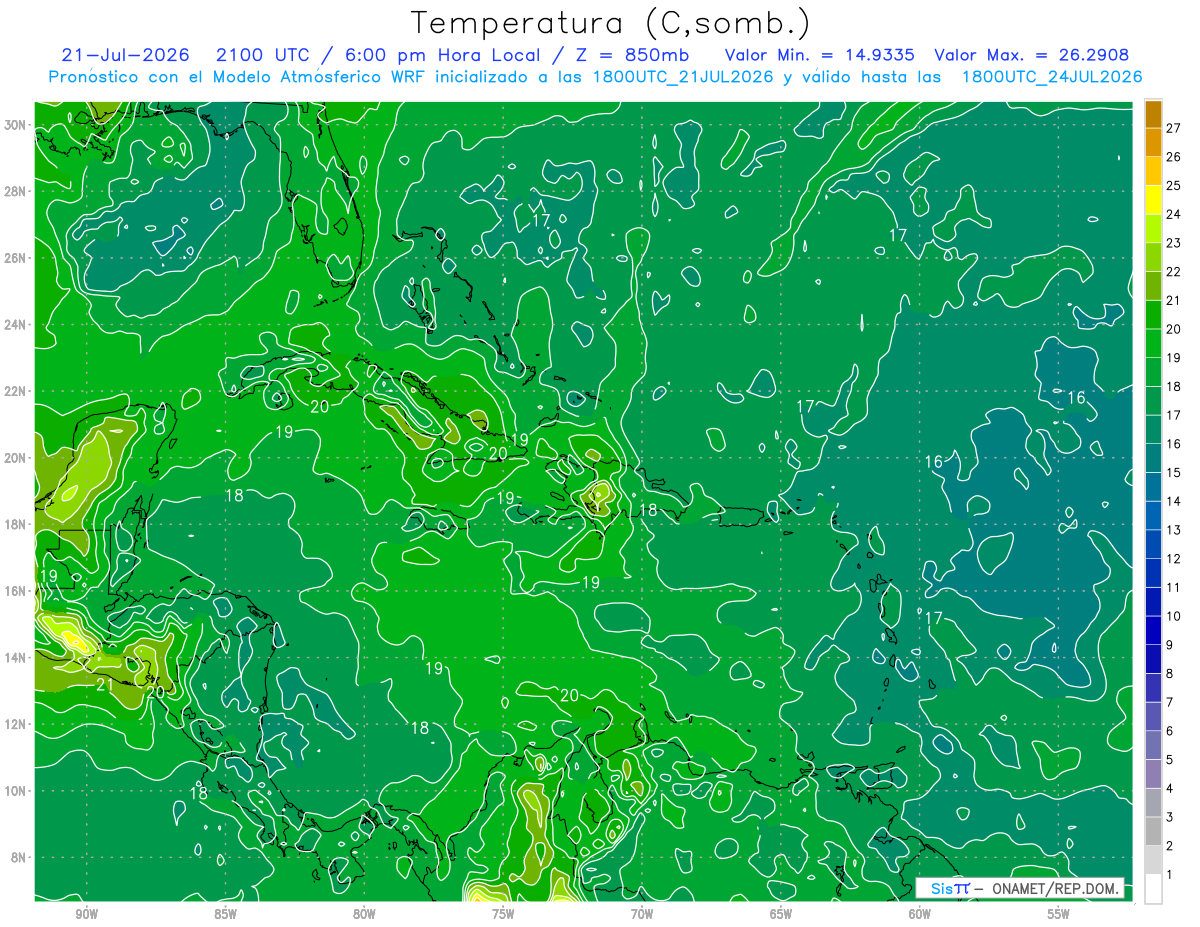Click the 20N latitude axis label
This screenshot has height=927, width=1200.
[x=15, y=458]
